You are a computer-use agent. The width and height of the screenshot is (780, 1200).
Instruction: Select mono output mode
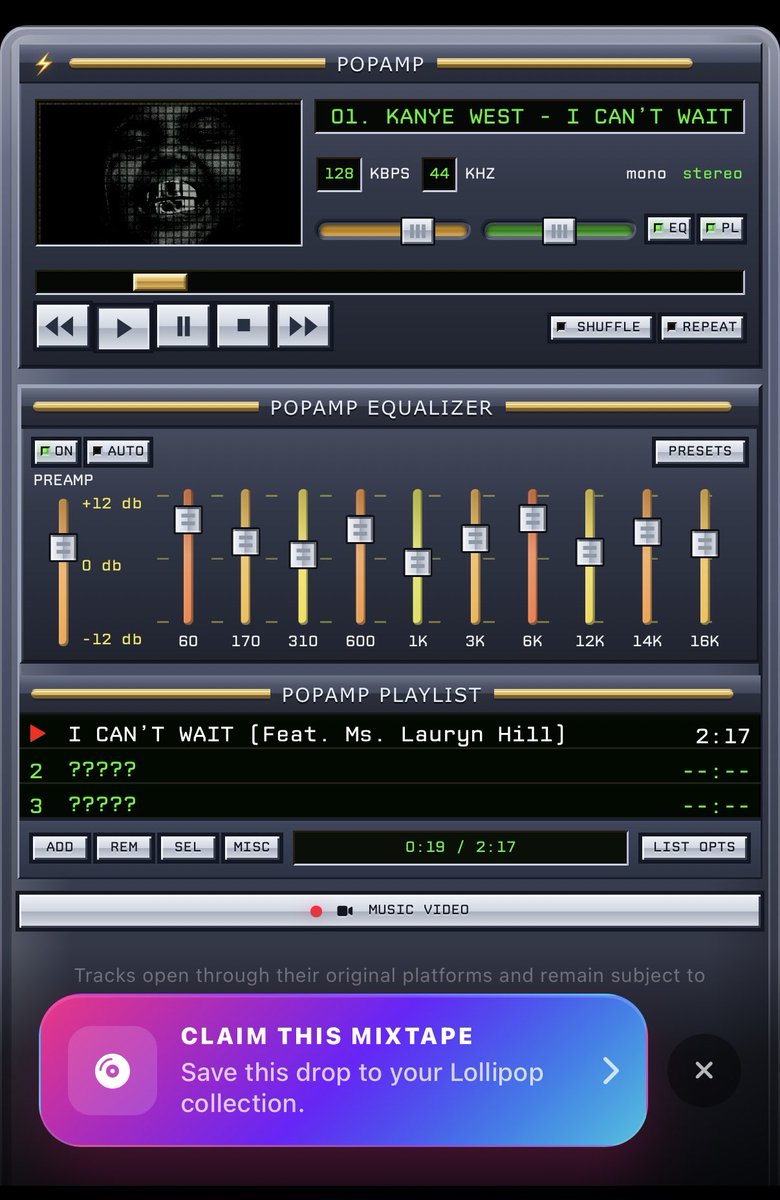[646, 174]
